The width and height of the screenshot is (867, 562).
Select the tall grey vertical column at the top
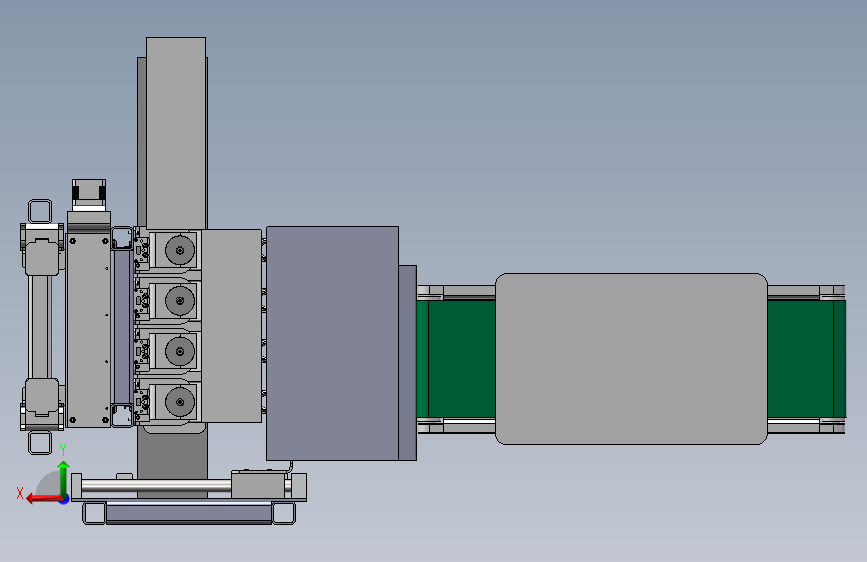[x=176, y=133]
